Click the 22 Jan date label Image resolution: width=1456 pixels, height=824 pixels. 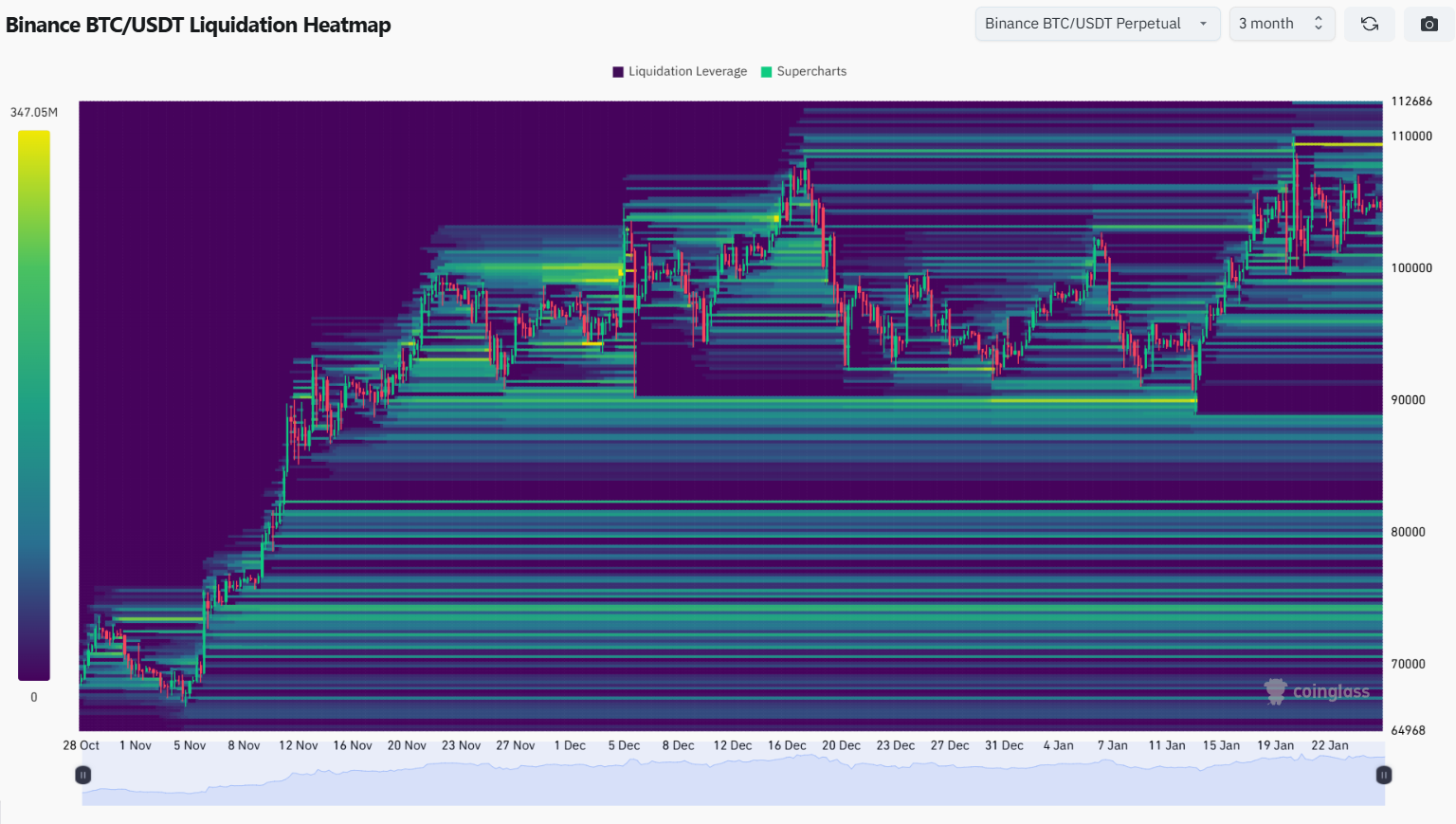[1330, 745]
